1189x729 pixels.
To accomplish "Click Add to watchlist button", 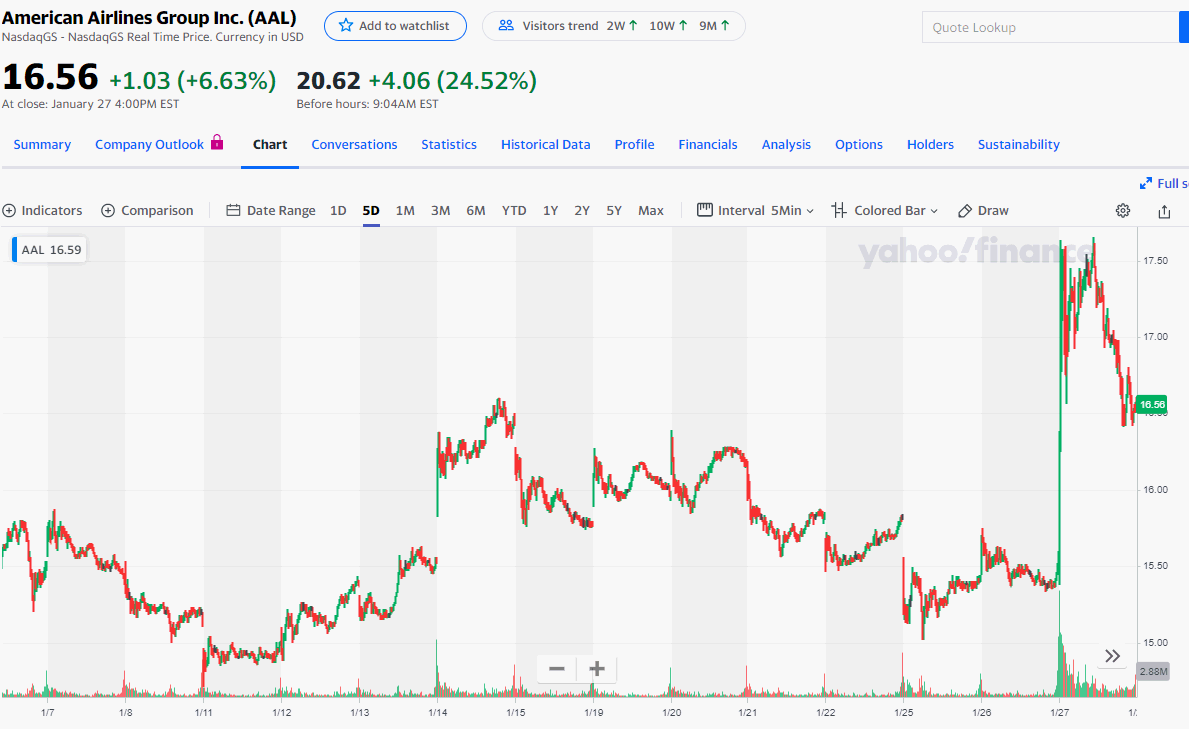I will point(395,26).
